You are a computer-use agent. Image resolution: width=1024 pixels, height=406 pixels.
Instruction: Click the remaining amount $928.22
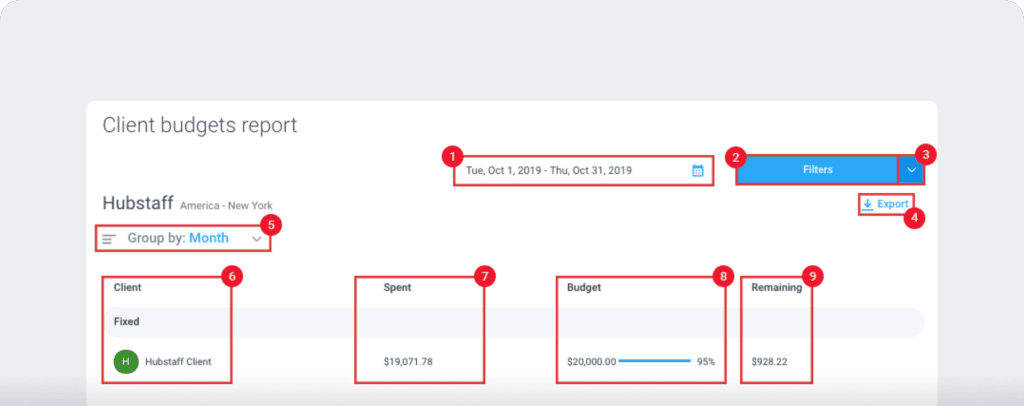pyautogui.click(x=769, y=361)
